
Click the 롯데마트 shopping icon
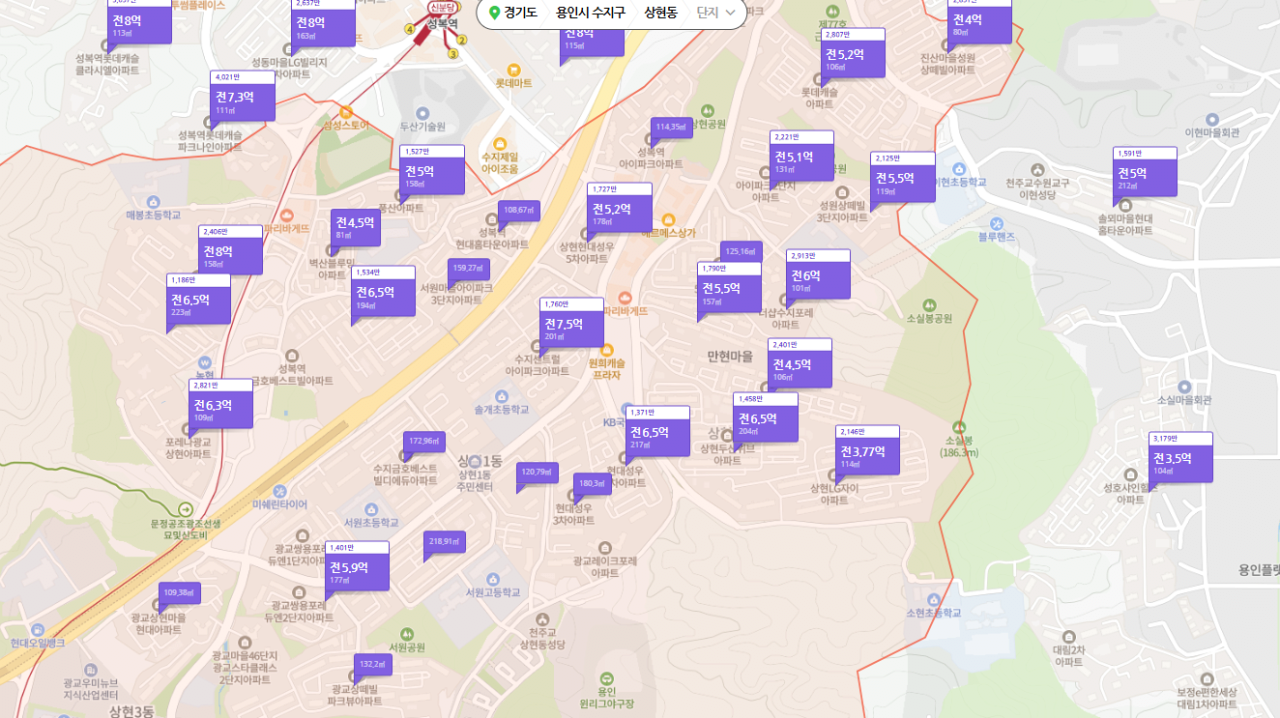pyautogui.click(x=514, y=70)
